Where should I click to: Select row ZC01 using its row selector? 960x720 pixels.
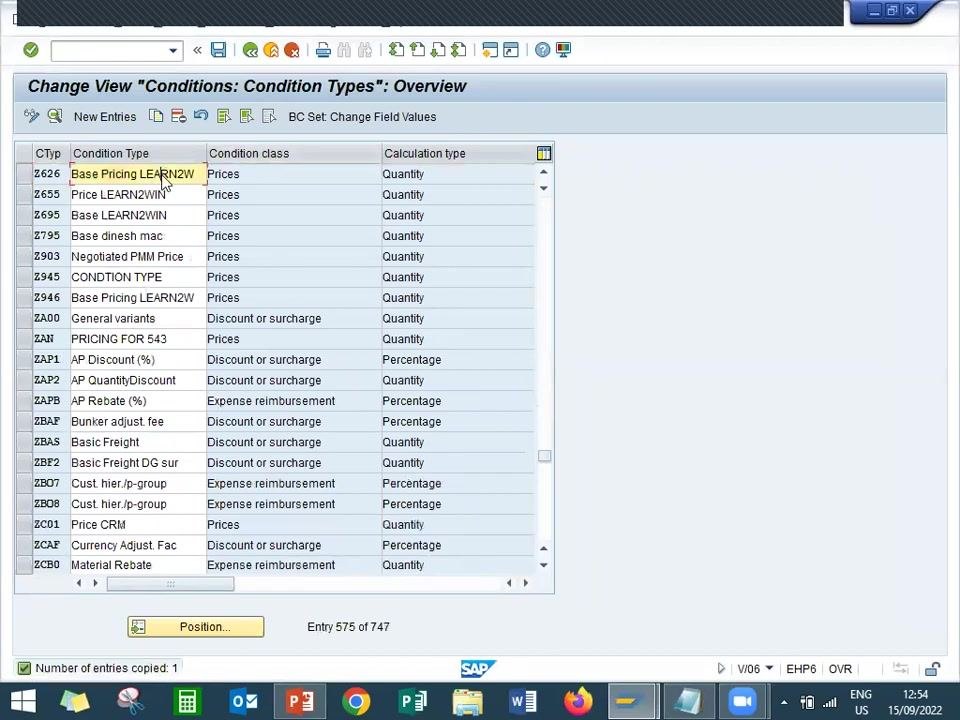pyautogui.click(x=24, y=525)
